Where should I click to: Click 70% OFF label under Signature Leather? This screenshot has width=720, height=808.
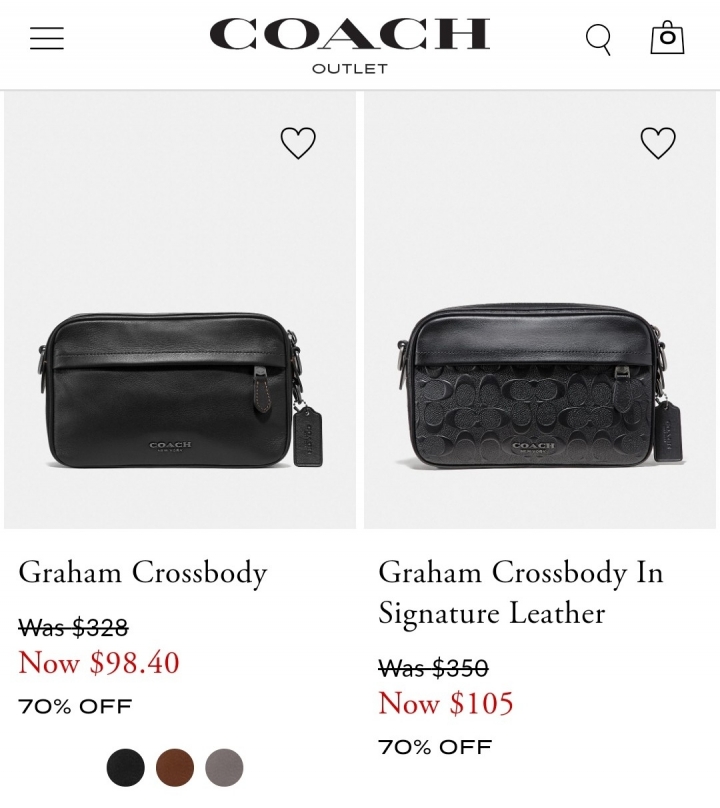(435, 747)
